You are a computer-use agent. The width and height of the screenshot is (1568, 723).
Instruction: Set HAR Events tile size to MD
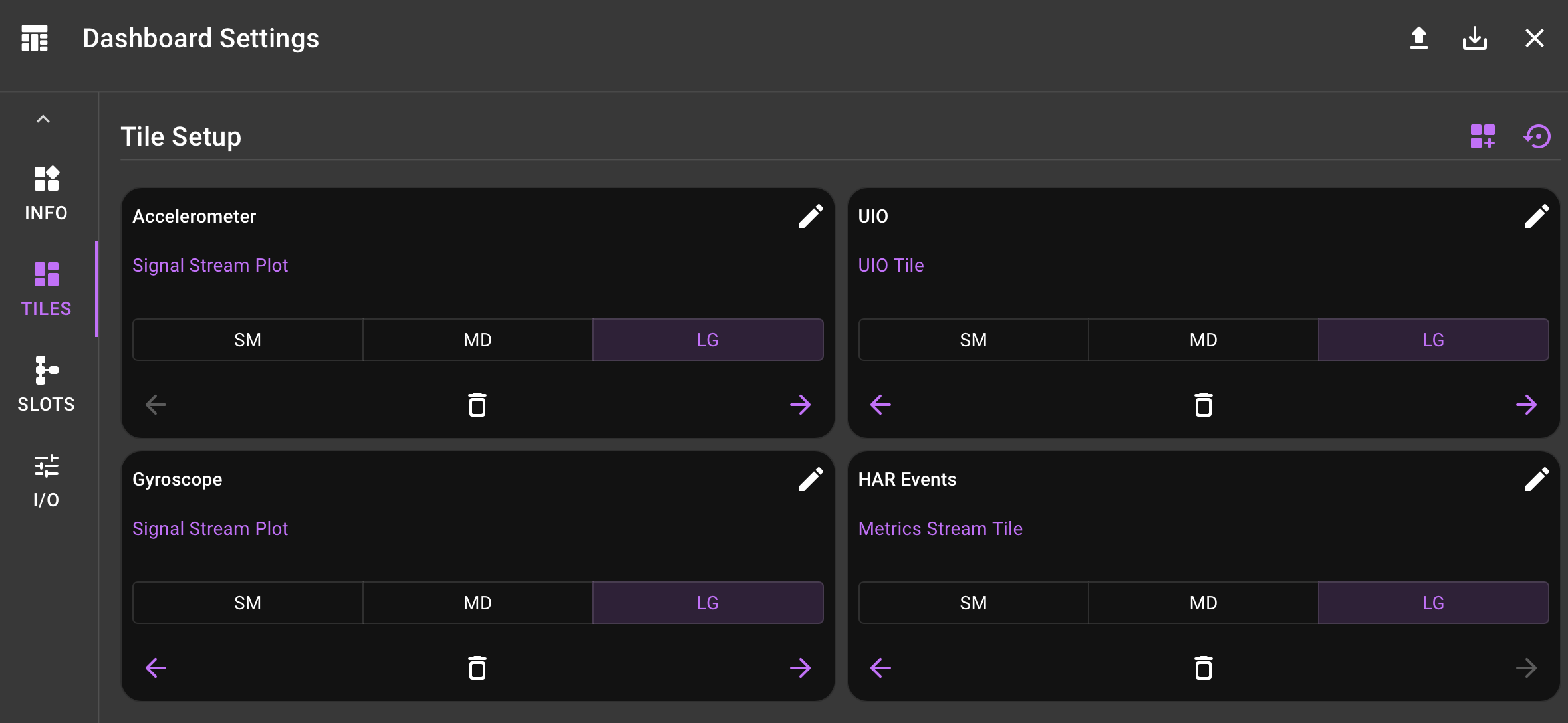[1203, 603]
